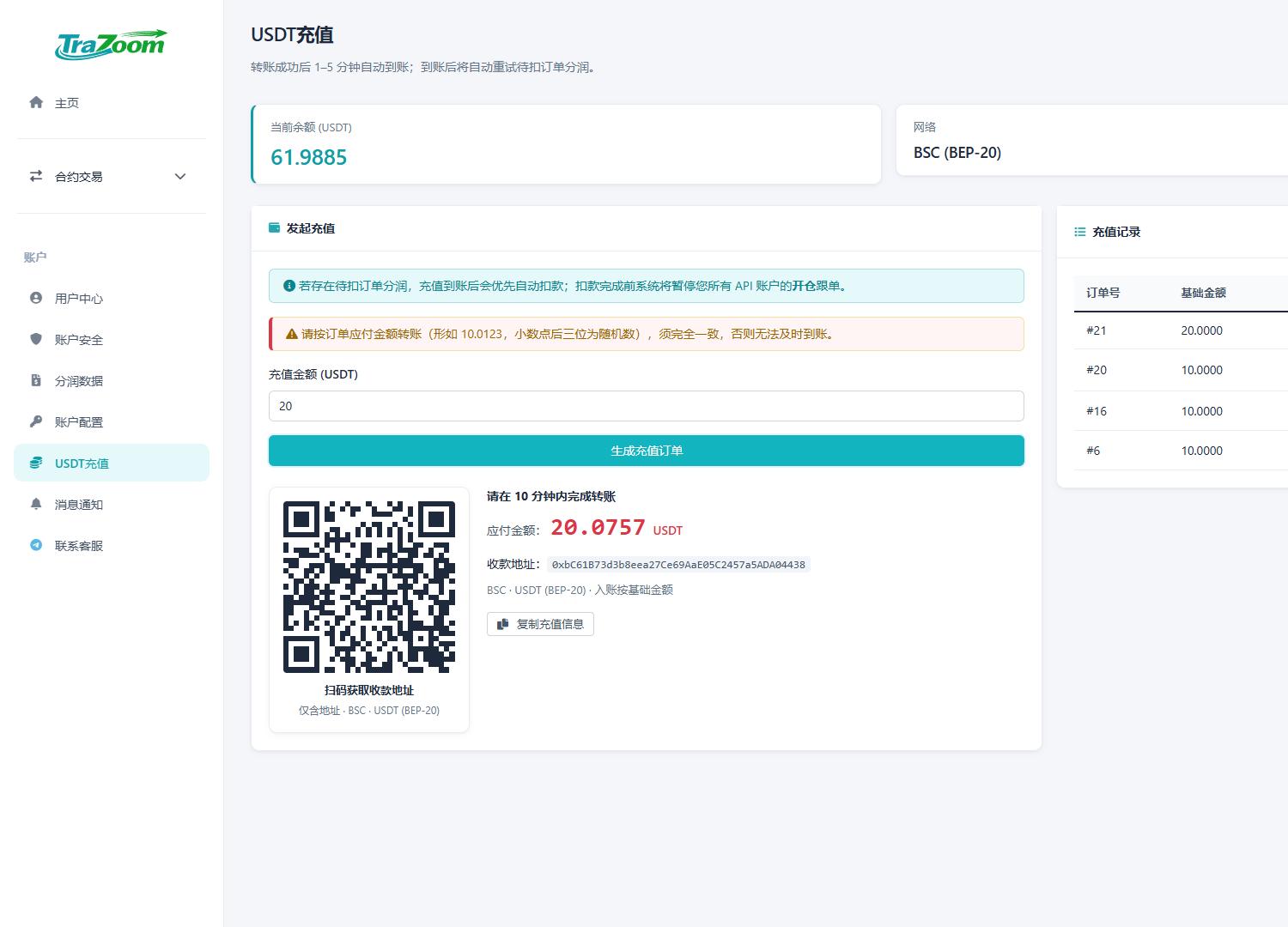1288x927 pixels.
Task: Click the current balance 61.9885
Action: click(308, 157)
